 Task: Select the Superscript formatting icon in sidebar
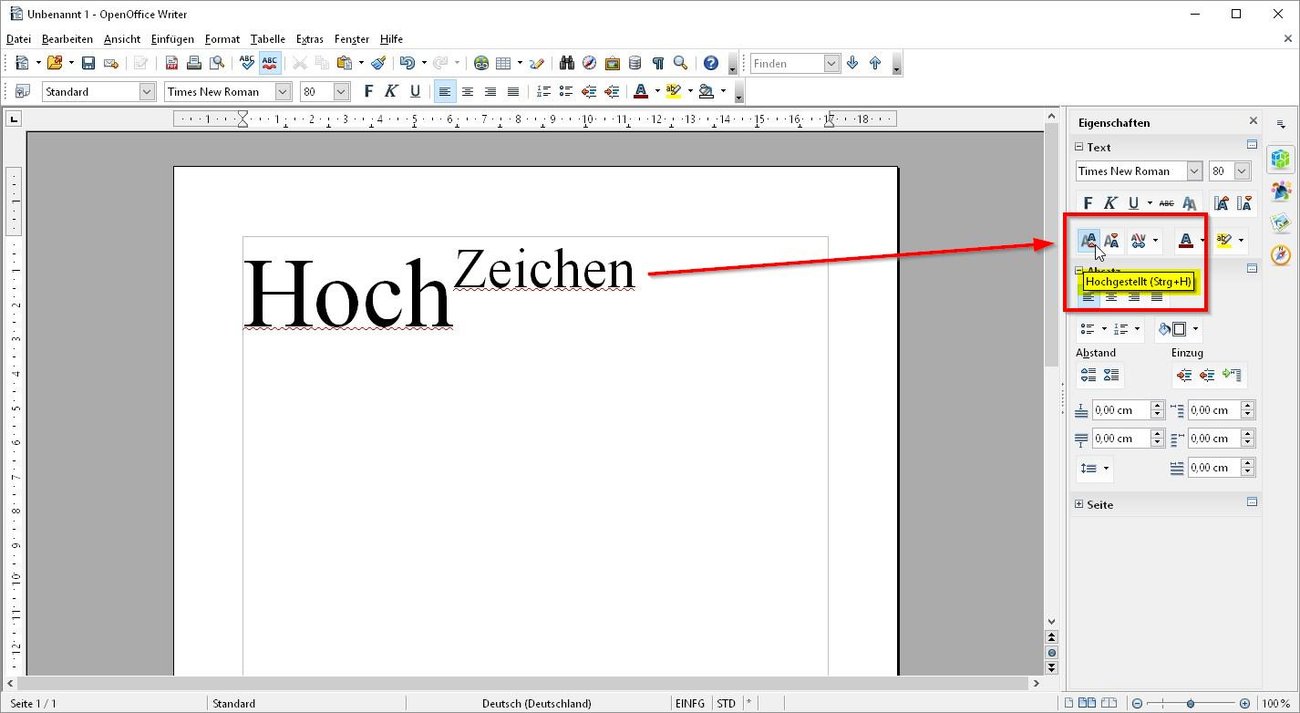(1088, 240)
